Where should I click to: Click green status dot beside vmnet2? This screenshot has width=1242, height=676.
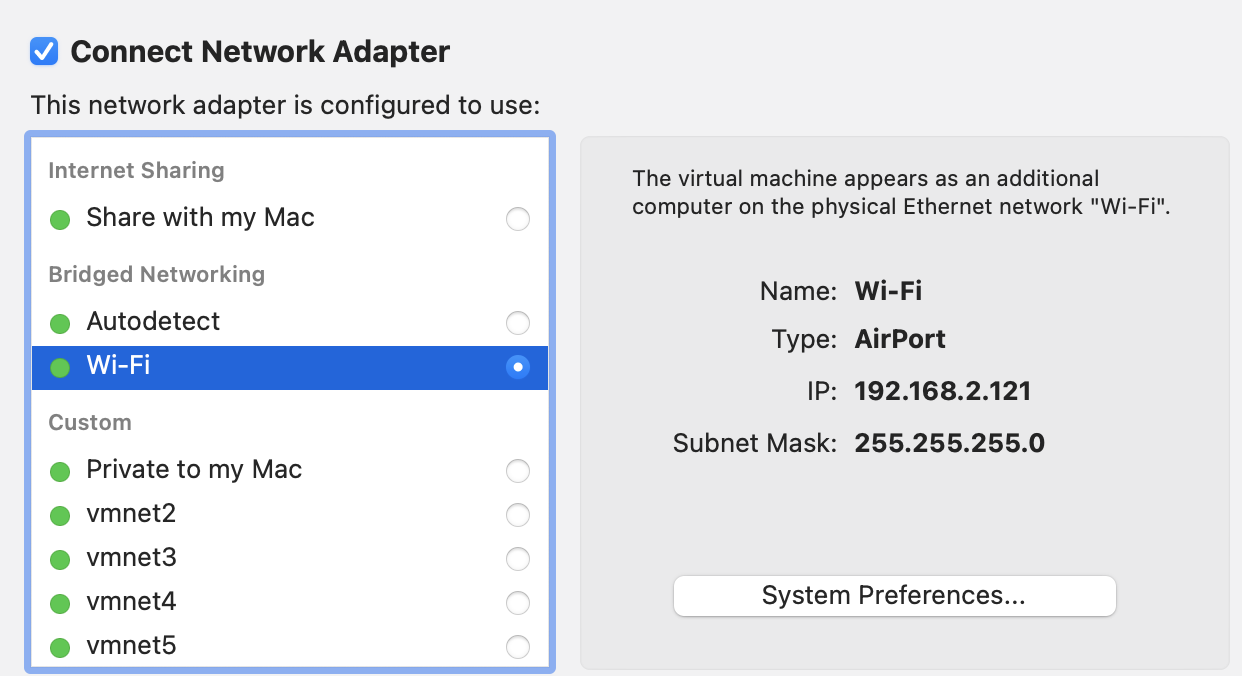(x=60, y=515)
